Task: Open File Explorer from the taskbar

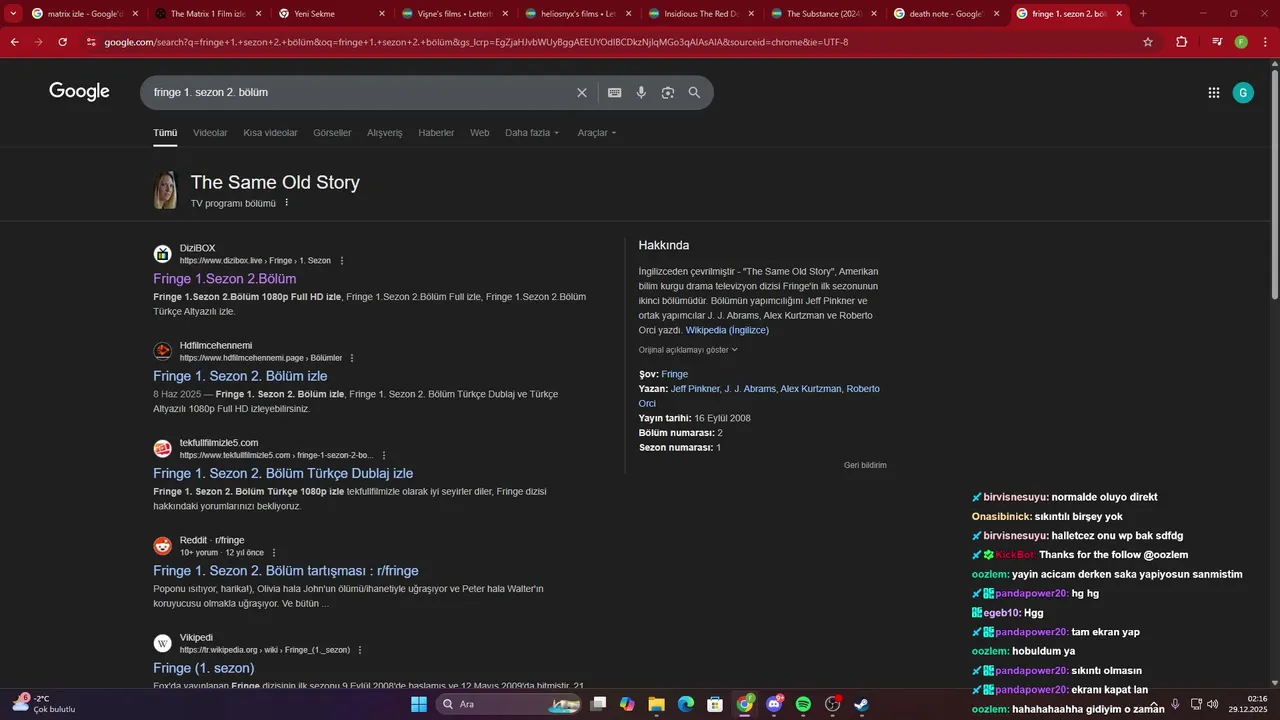Action: (x=656, y=704)
